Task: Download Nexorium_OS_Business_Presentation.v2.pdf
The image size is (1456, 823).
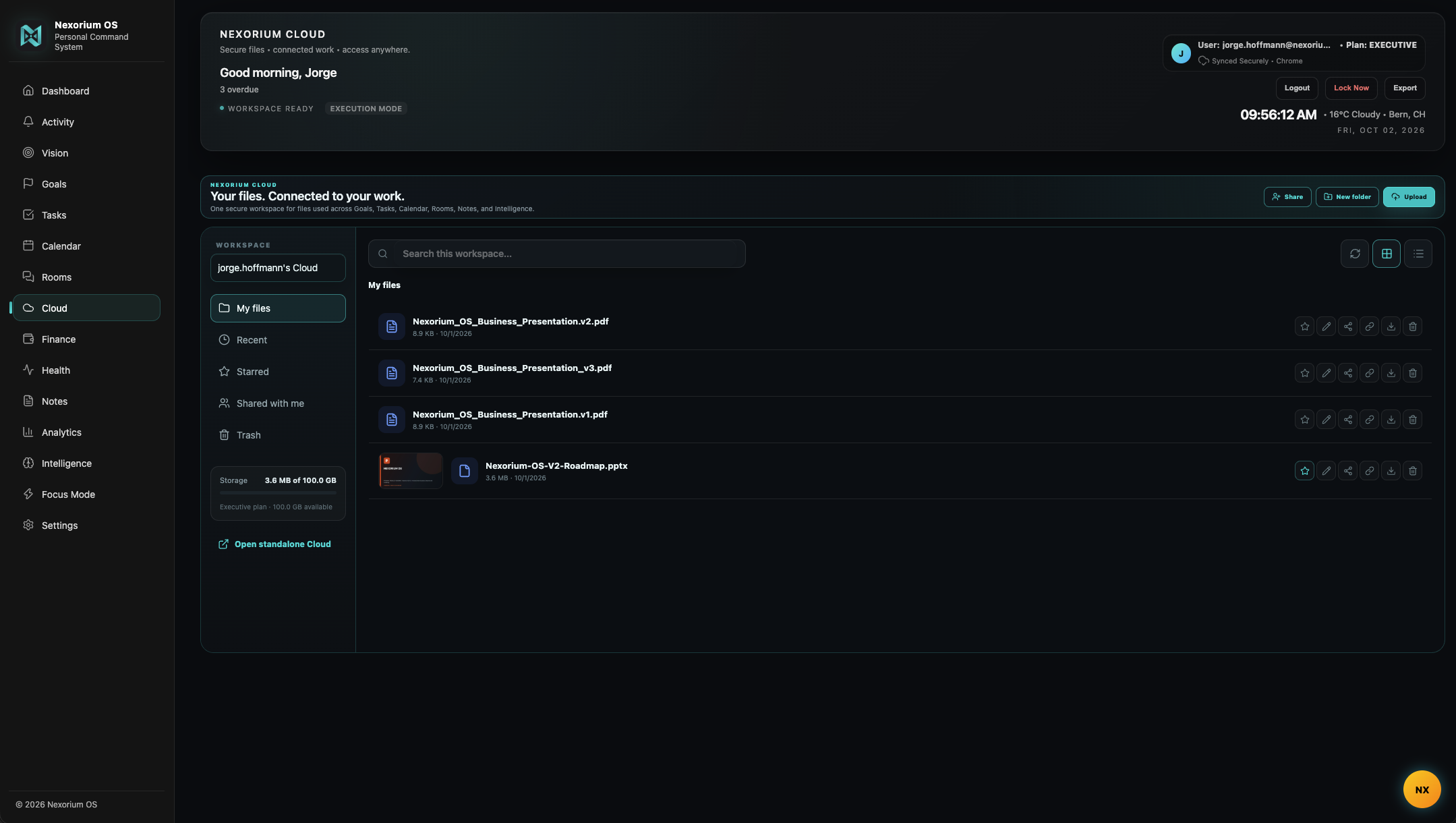Action: (1391, 327)
